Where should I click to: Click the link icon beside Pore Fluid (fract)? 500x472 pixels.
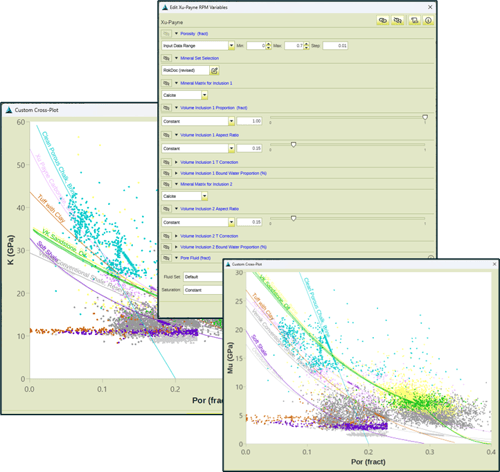[166, 258]
